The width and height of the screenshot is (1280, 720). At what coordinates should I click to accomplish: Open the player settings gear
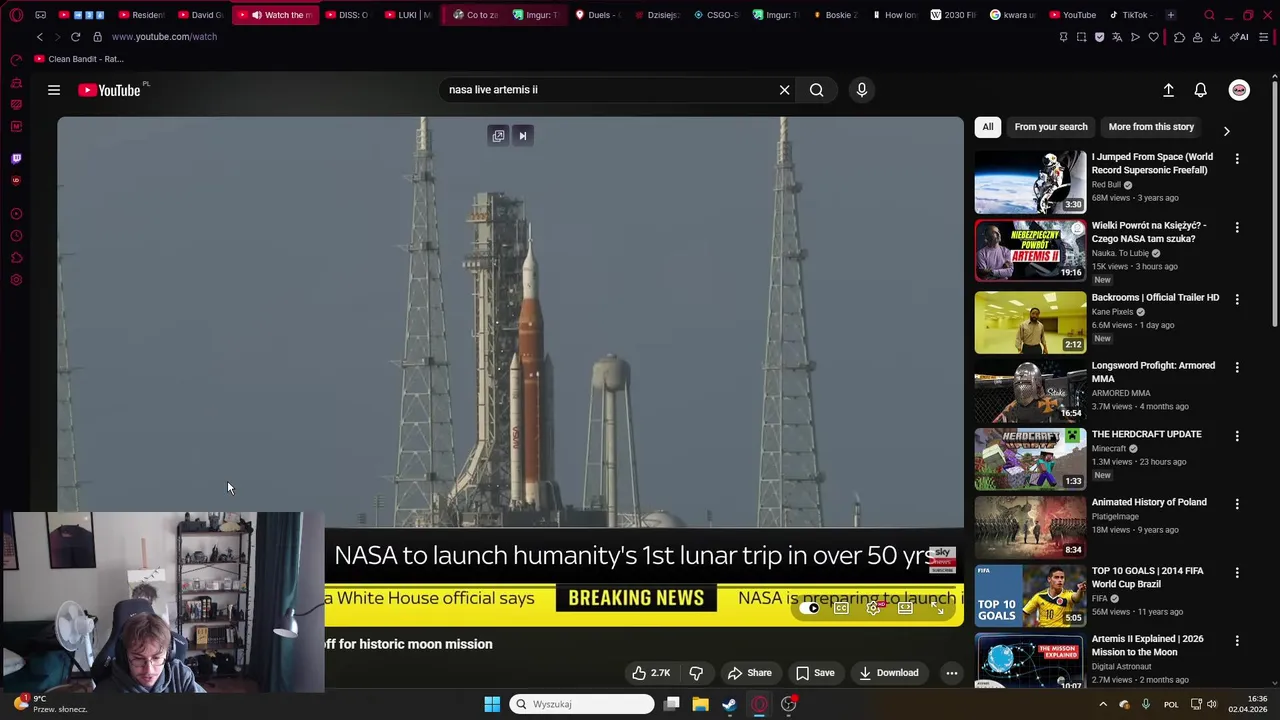pos(873,608)
